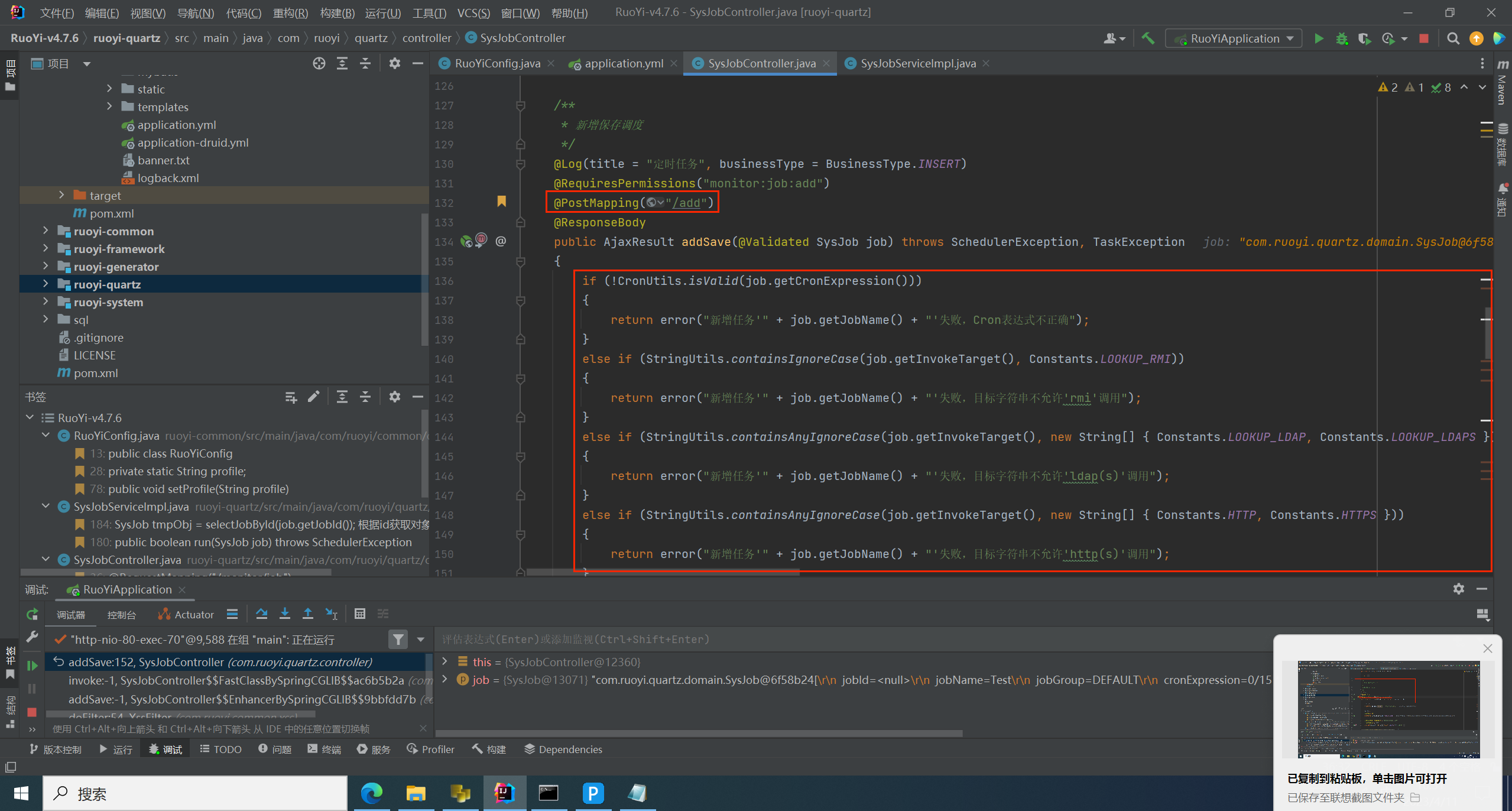The height and width of the screenshot is (811, 1512).
Task: Open Search Everywhere magnifier icon
Action: coord(1453,38)
